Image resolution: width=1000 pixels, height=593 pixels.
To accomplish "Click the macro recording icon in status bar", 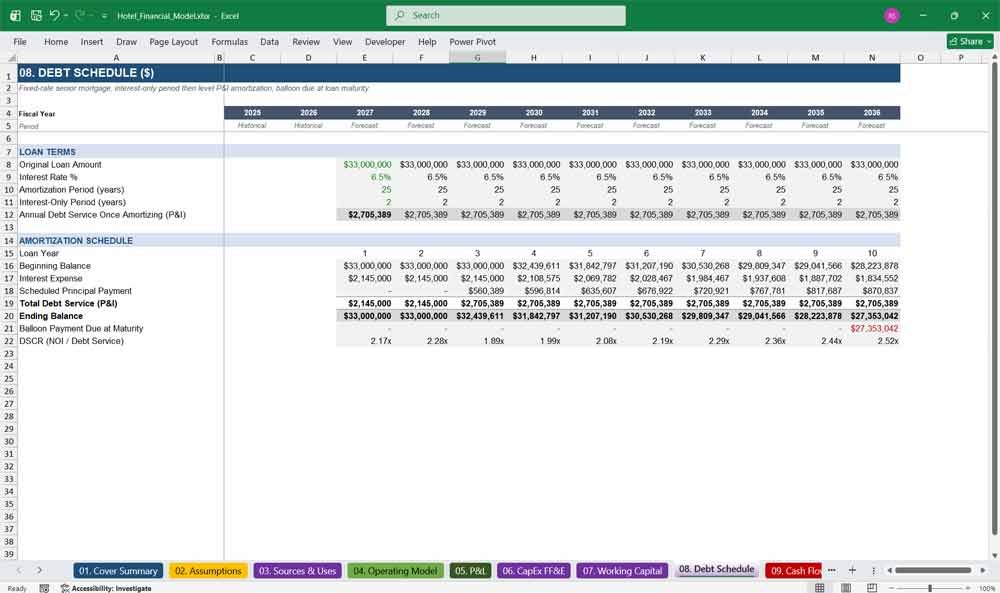I will [x=44, y=588].
